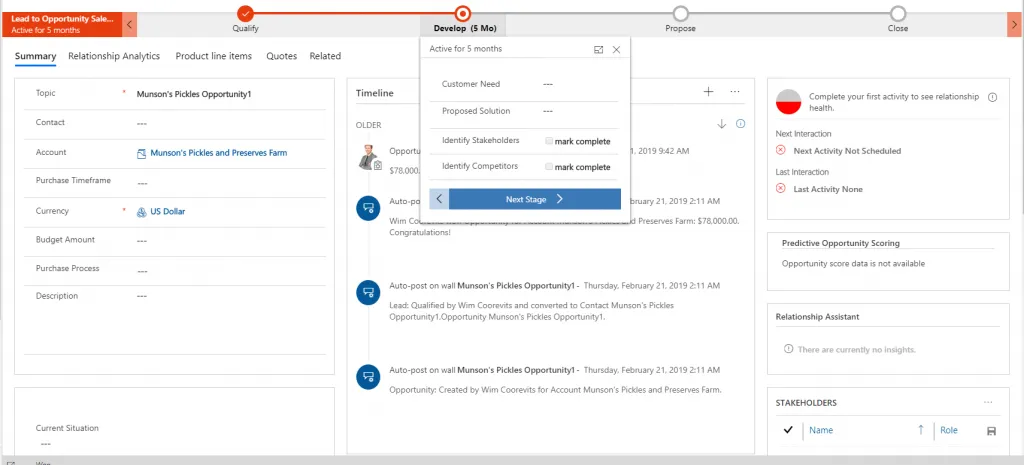Close the Develop stage flyout
Viewport: 1024px width, 465px height.
(616, 50)
